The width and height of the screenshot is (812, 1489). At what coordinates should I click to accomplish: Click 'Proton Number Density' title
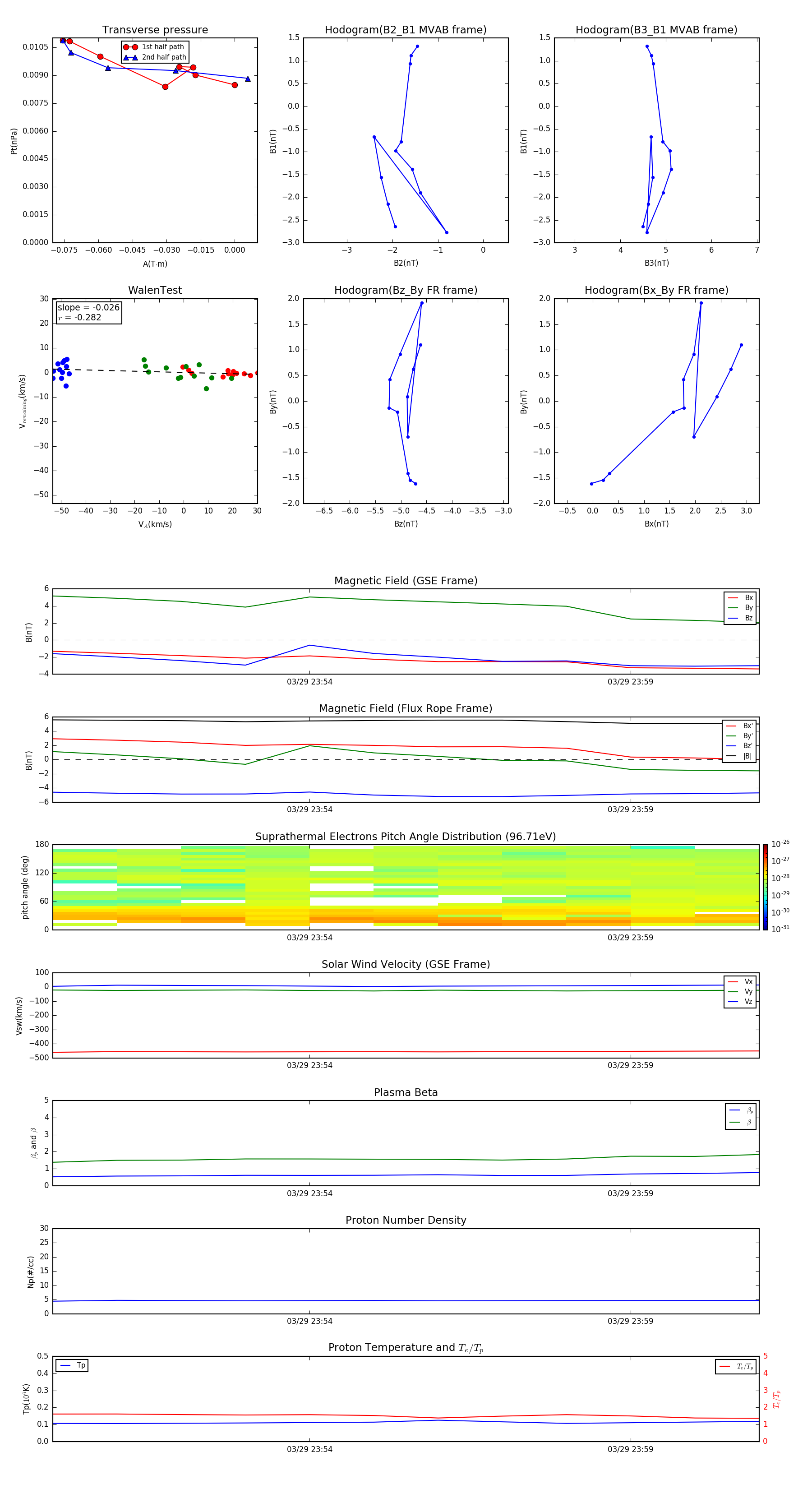(x=406, y=1220)
